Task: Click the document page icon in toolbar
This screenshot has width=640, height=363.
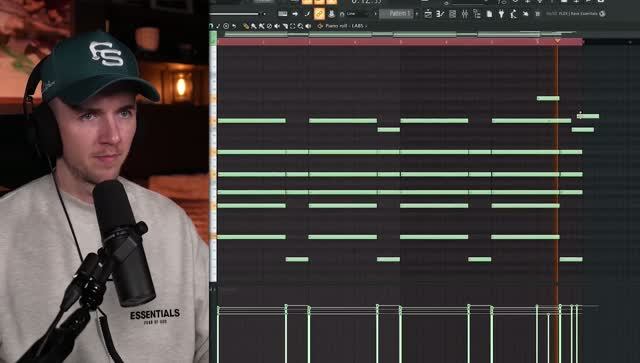Action: pos(489,14)
